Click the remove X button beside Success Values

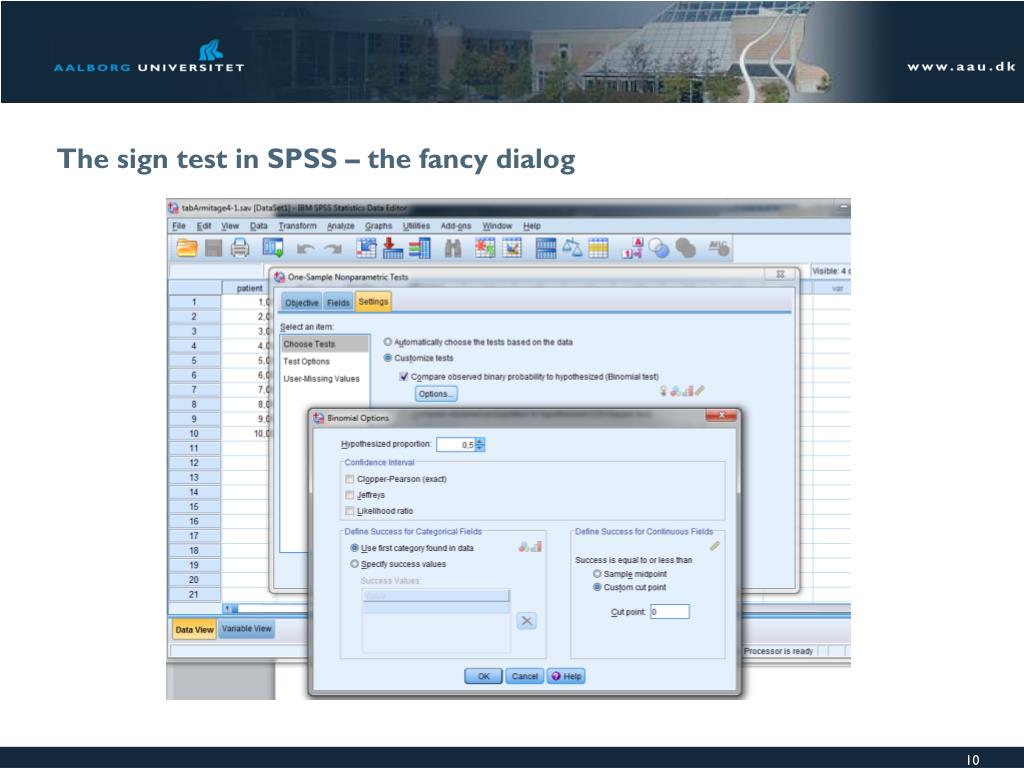pos(526,620)
